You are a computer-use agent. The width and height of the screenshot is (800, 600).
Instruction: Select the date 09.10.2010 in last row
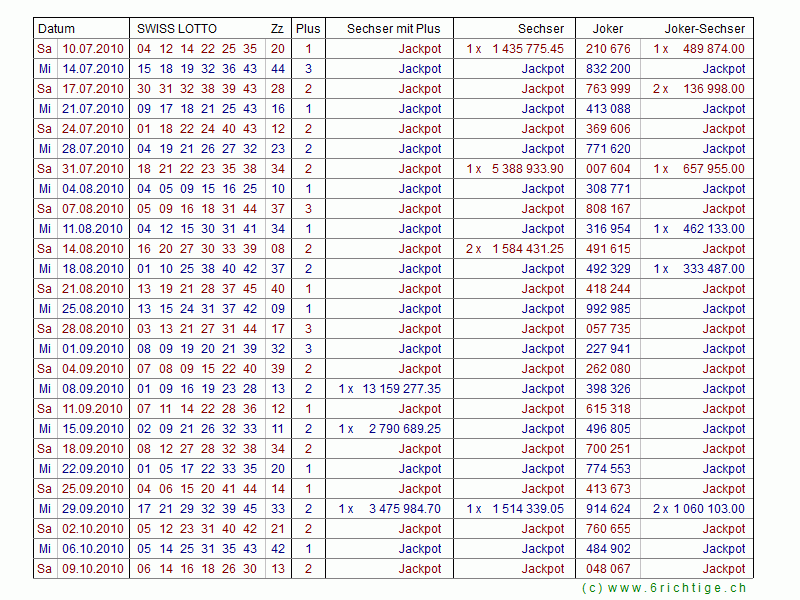pyautogui.click(x=93, y=569)
